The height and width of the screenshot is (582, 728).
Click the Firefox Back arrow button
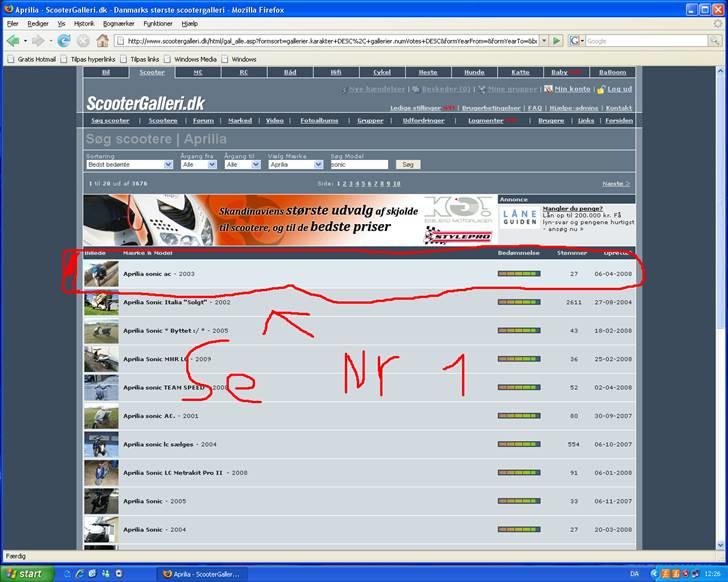[13, 41]
